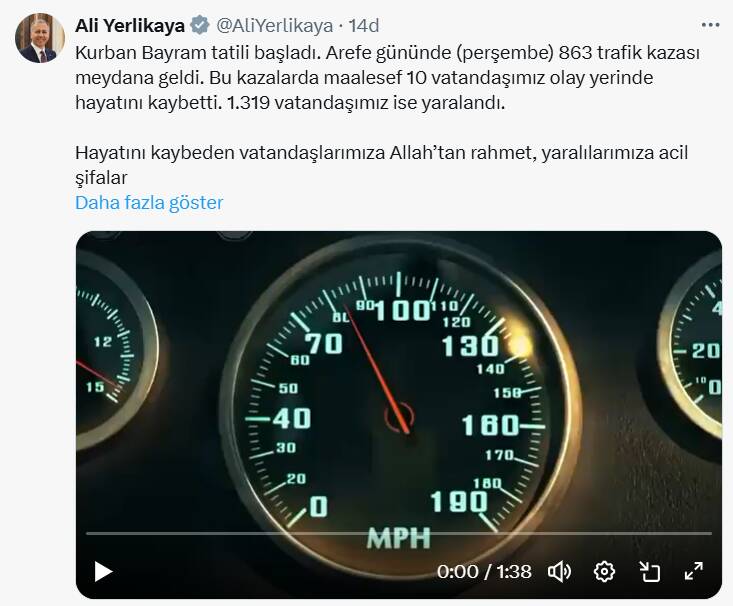Click the Hayatını kaybeden vatandaşlarımıza paragraph
This screenshot has width=733, height=606.
click(381, 165)
